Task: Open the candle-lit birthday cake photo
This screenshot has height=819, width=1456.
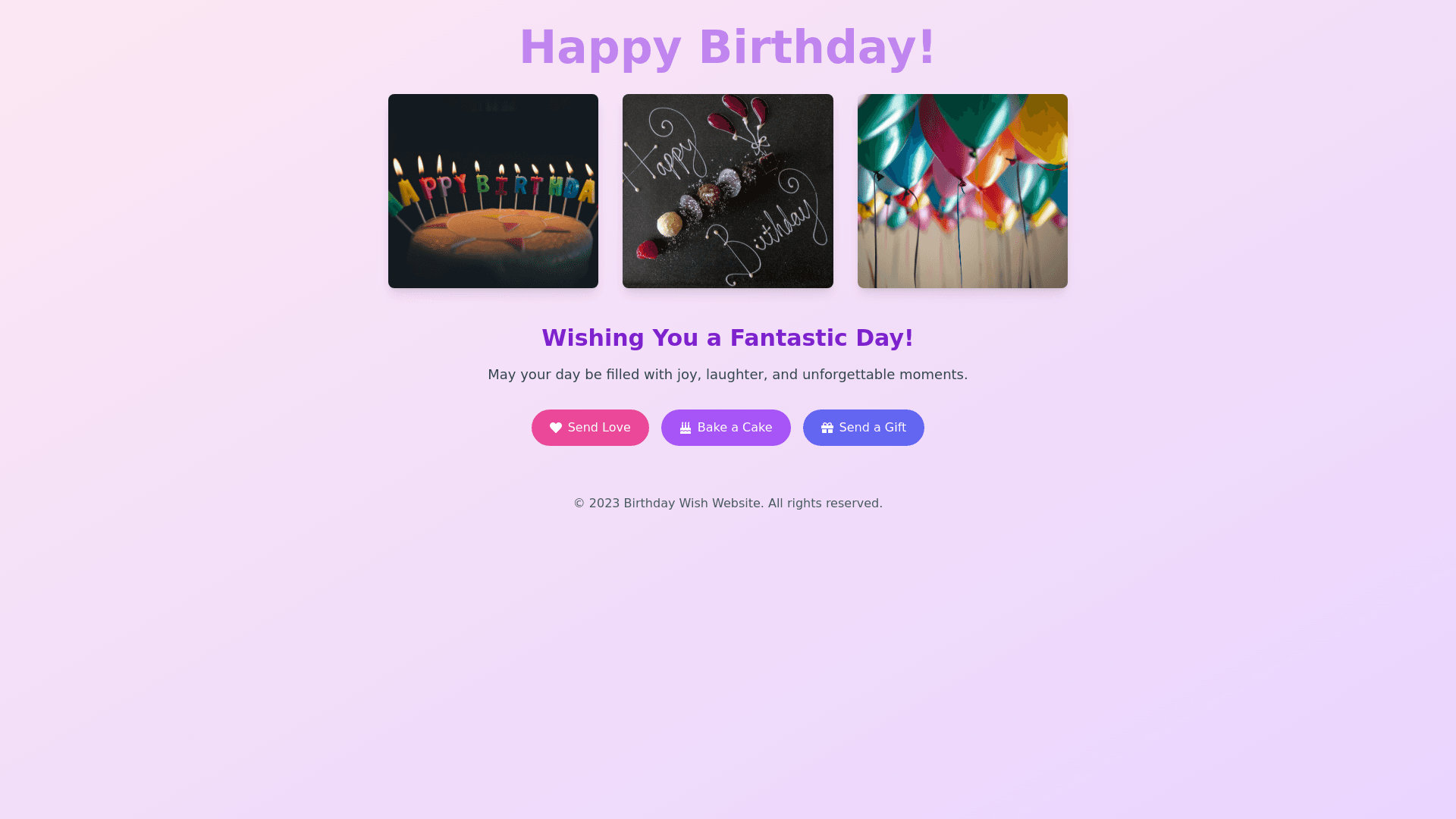Action: tap(493, 191)
